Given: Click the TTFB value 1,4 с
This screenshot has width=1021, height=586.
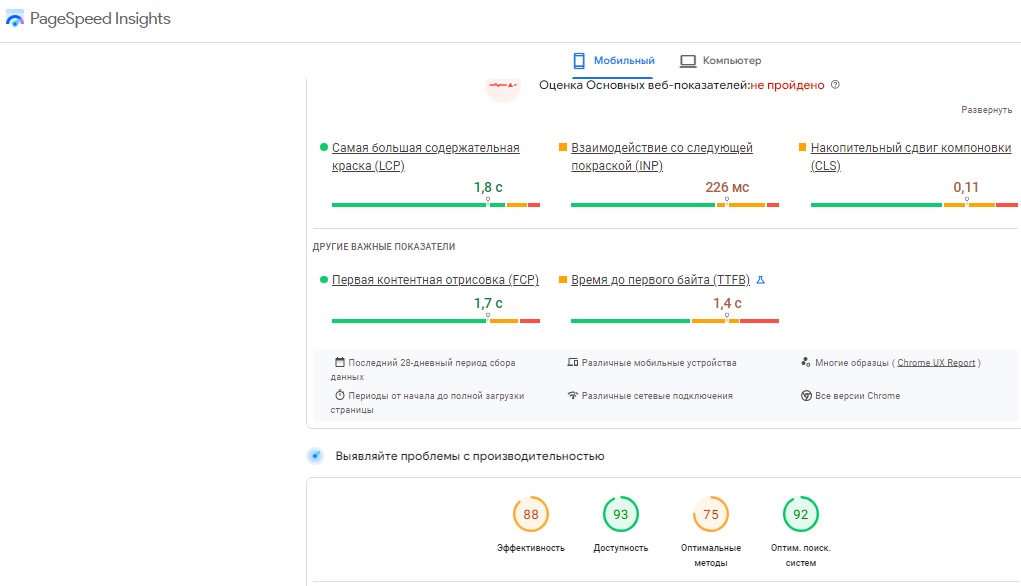Looking at the screenshot, I should pos(727,303).
